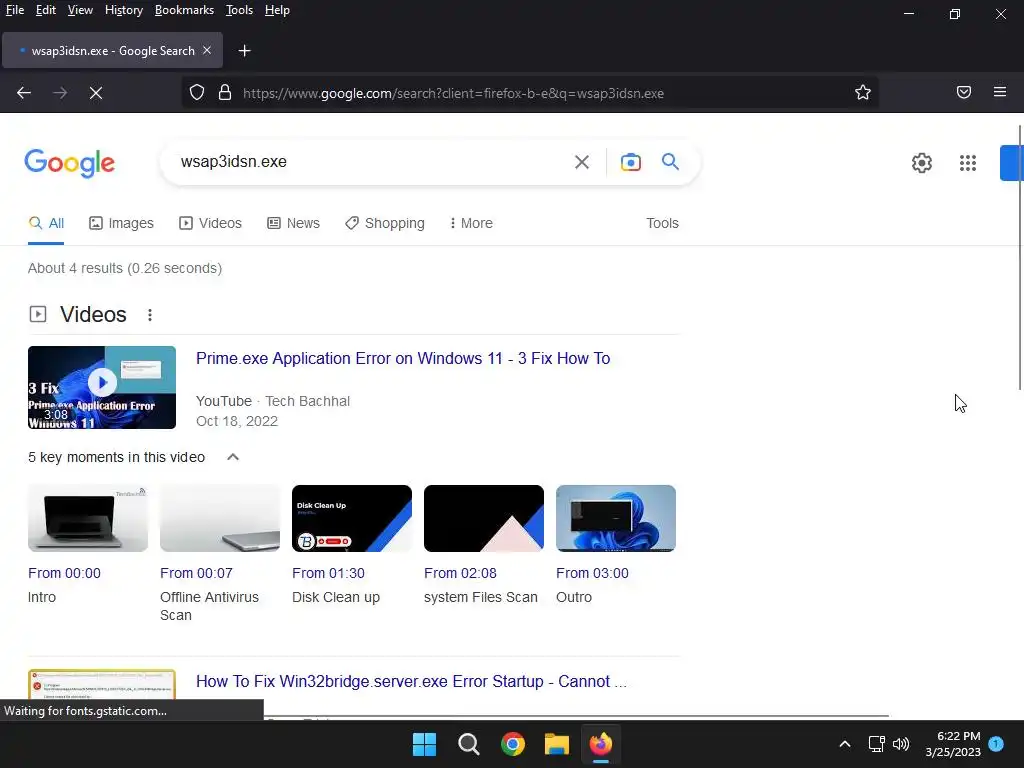
Task: Open the Firefox application hamburger menu
Action: [1000, 92]
